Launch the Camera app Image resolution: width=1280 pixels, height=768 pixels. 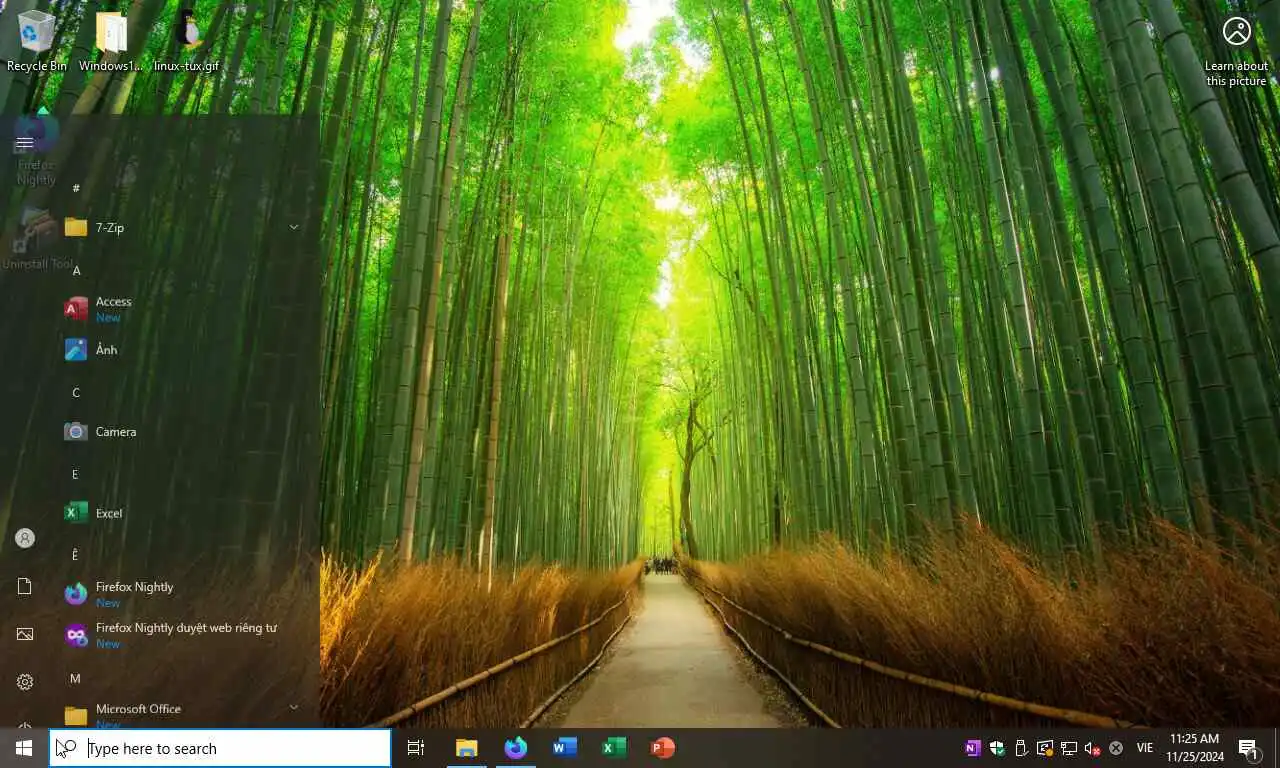coord(180,432)
